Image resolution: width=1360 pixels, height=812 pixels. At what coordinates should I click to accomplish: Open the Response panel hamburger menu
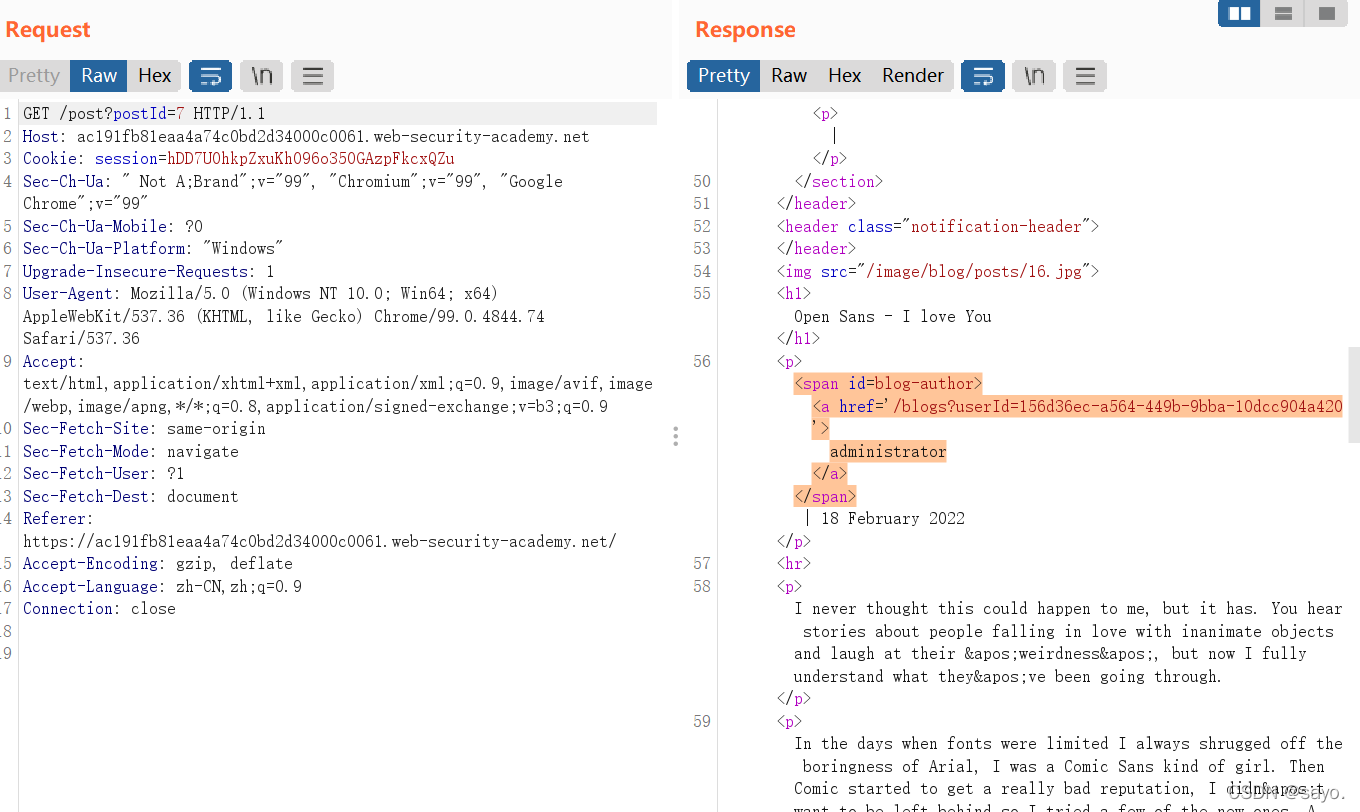point(1086,76)
